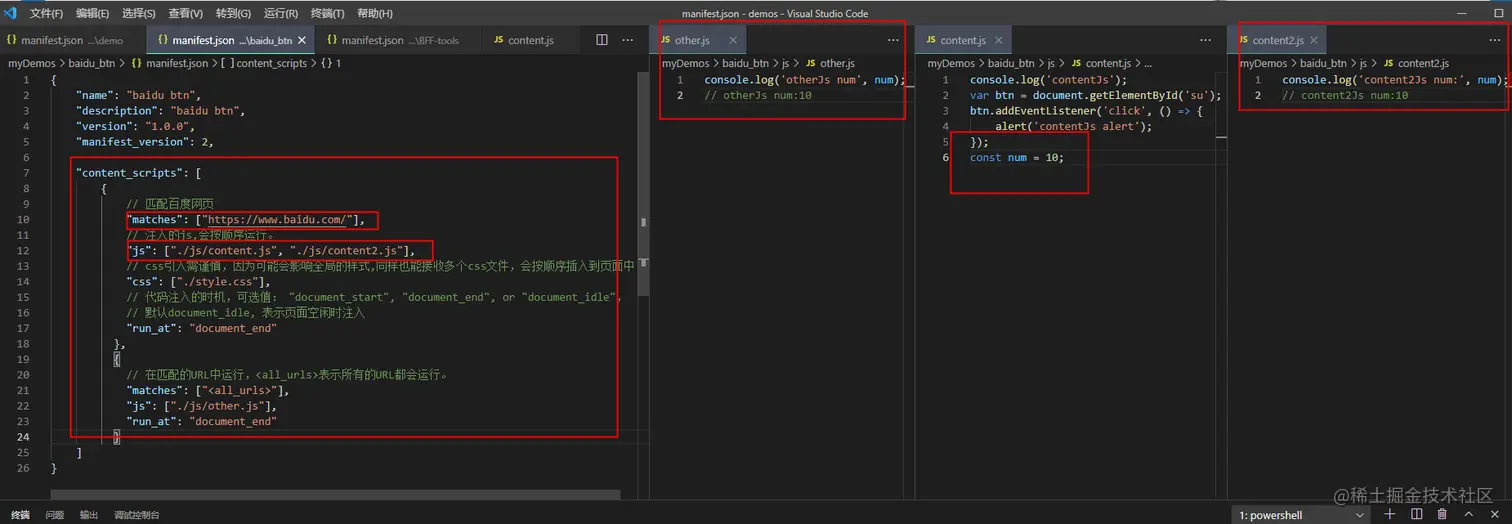The height and width of the screenshot is (524, 1512).
Task: Click myDemos breadcrumb in manifest.json editor
Action: point(30,63)
